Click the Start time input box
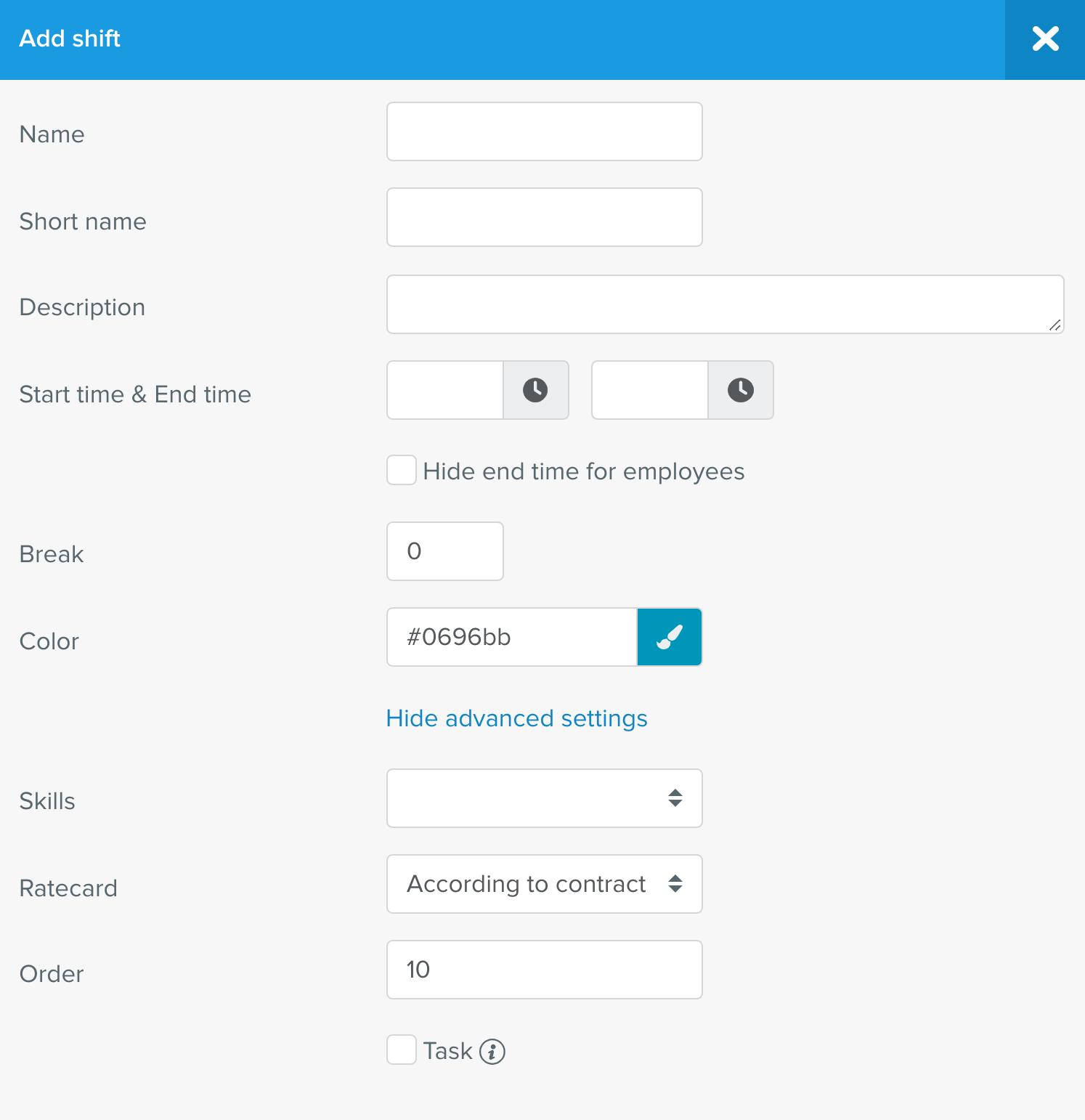1085x1120 pixels. [x=445, y=390]
